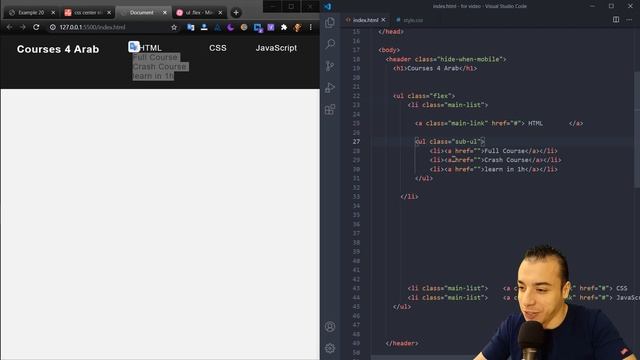640x360 pixels.
Task: Click the Full Course submenu link
Action: (155, 57)
